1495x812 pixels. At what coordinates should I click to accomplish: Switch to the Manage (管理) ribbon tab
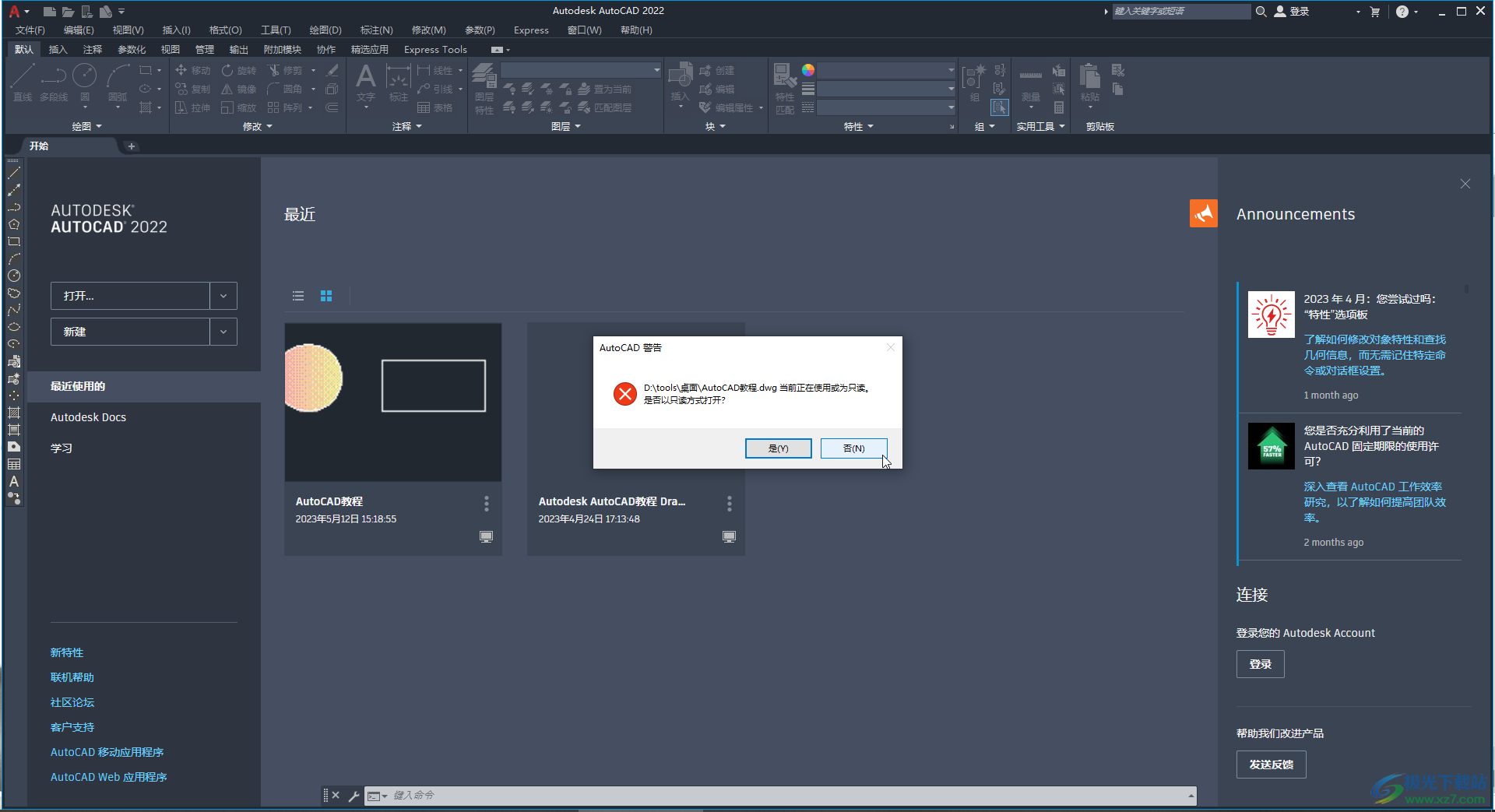[x=205, y=49]
